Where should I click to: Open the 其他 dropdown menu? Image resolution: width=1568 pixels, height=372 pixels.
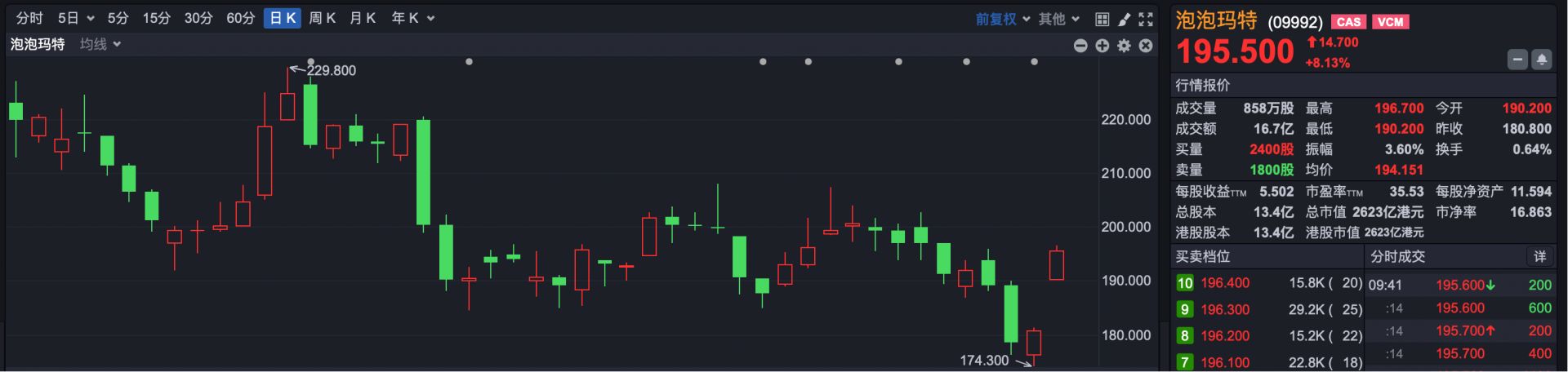click(x=1059, y=19)
